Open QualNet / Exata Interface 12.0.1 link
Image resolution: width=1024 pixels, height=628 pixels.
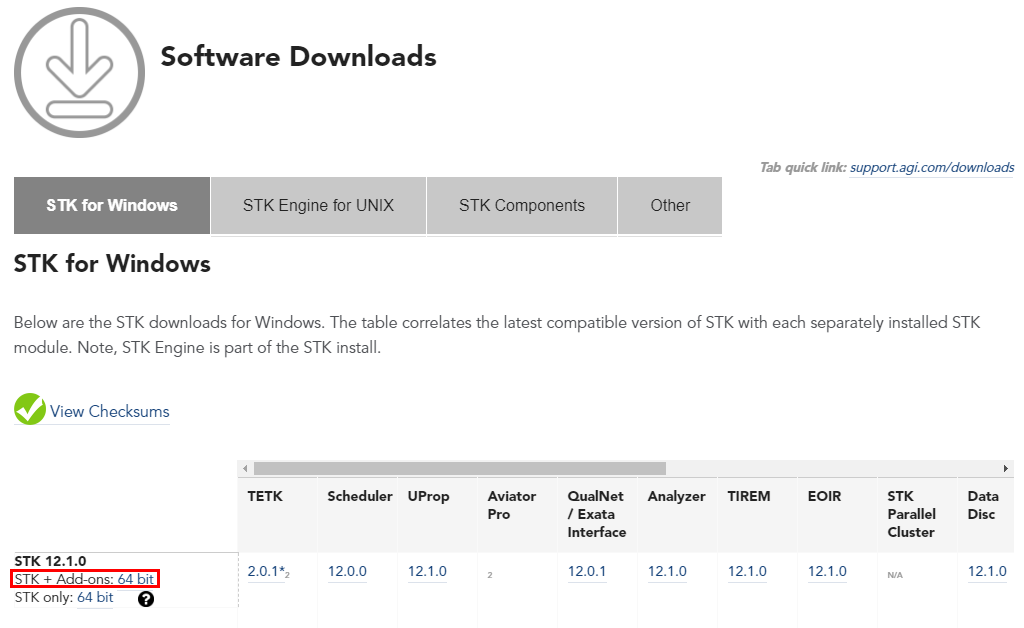tap(587, 572)
